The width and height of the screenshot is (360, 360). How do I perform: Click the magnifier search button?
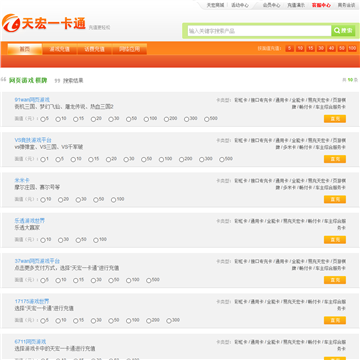point(343,31)
